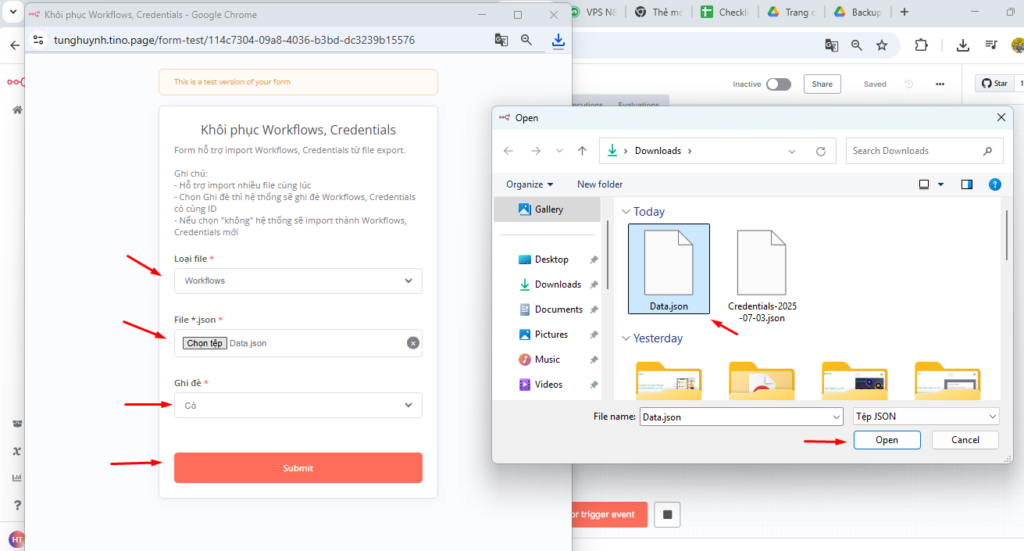Select Gallery in Open dialog sidebar
The height and width of the screenshot is (551, 1024).
tap(549, 210)
